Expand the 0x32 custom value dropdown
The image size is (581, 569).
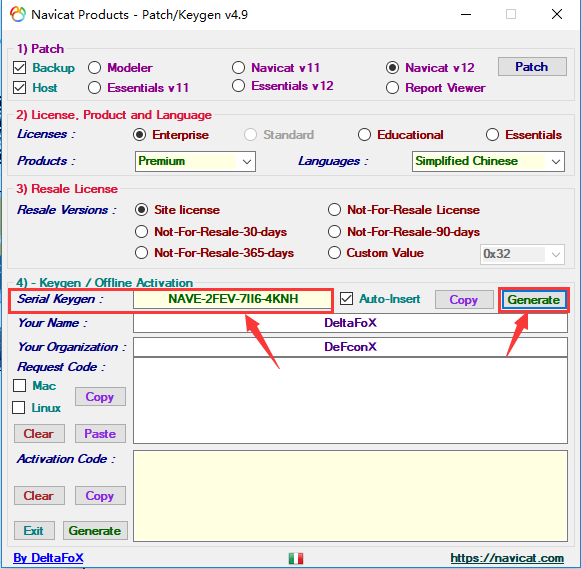(522, 254)
